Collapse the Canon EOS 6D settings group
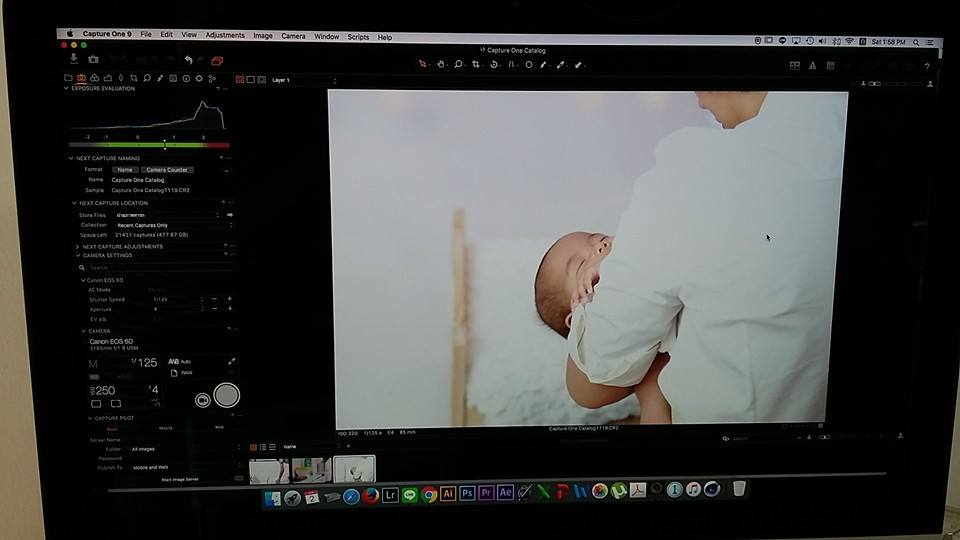Screen dimensions: 960x540 [83, 280]
